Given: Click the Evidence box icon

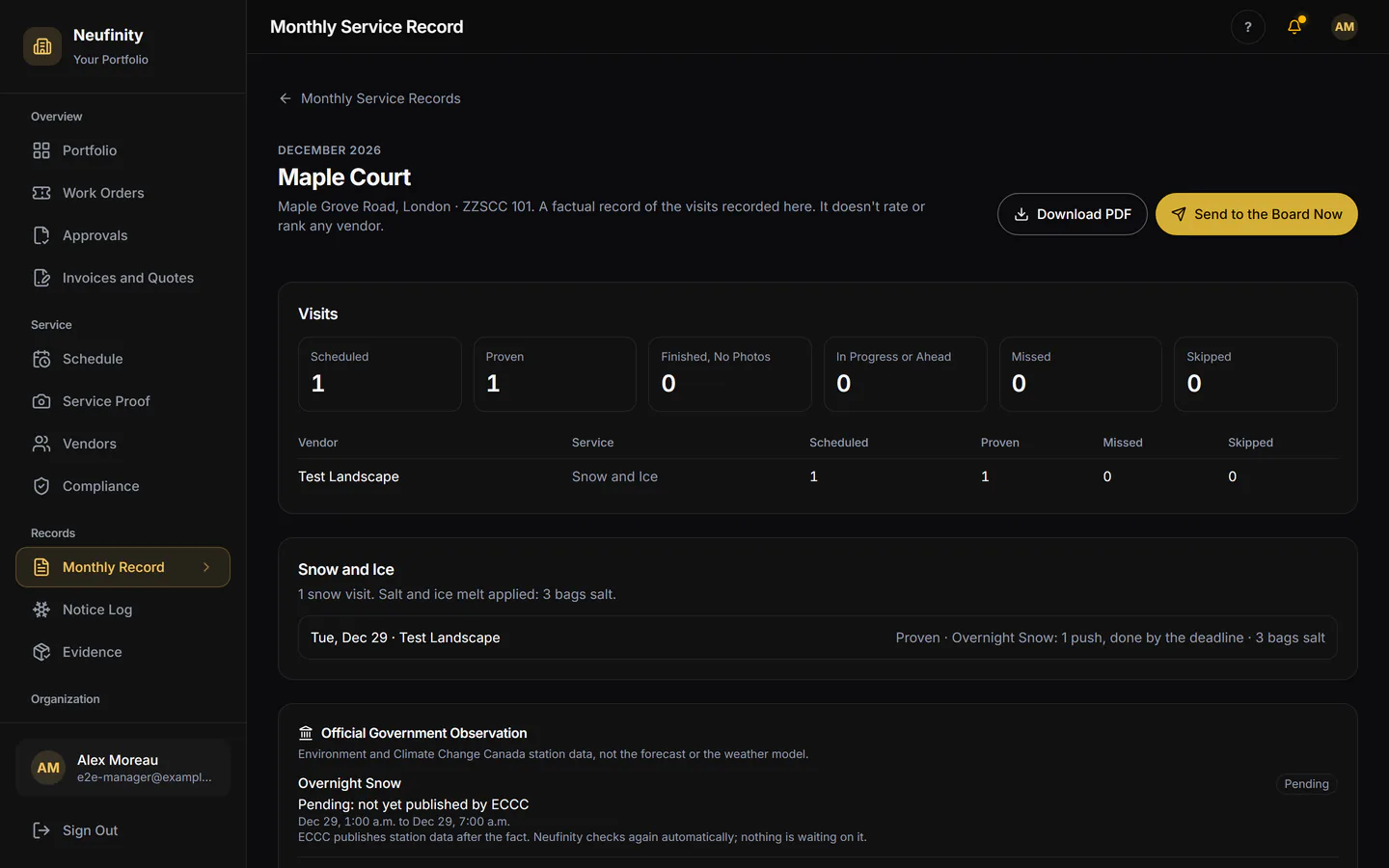Looking at the screenshot, I should [x=41, y=652].
